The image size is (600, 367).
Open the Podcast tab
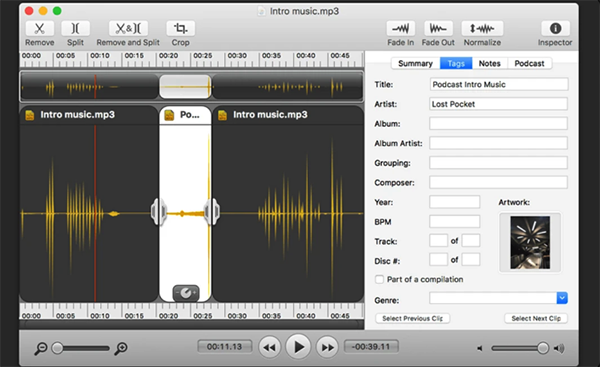(x=529, y=64)
